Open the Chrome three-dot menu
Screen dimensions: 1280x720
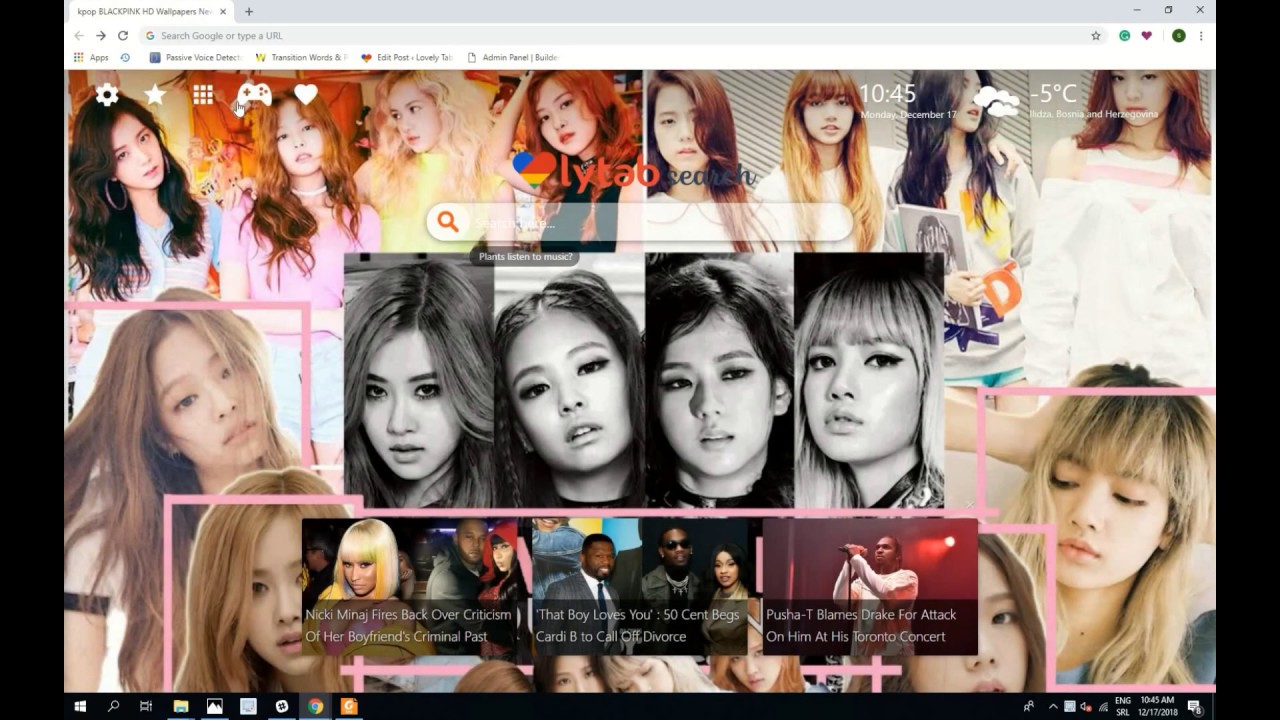(x=1201, y=35)
